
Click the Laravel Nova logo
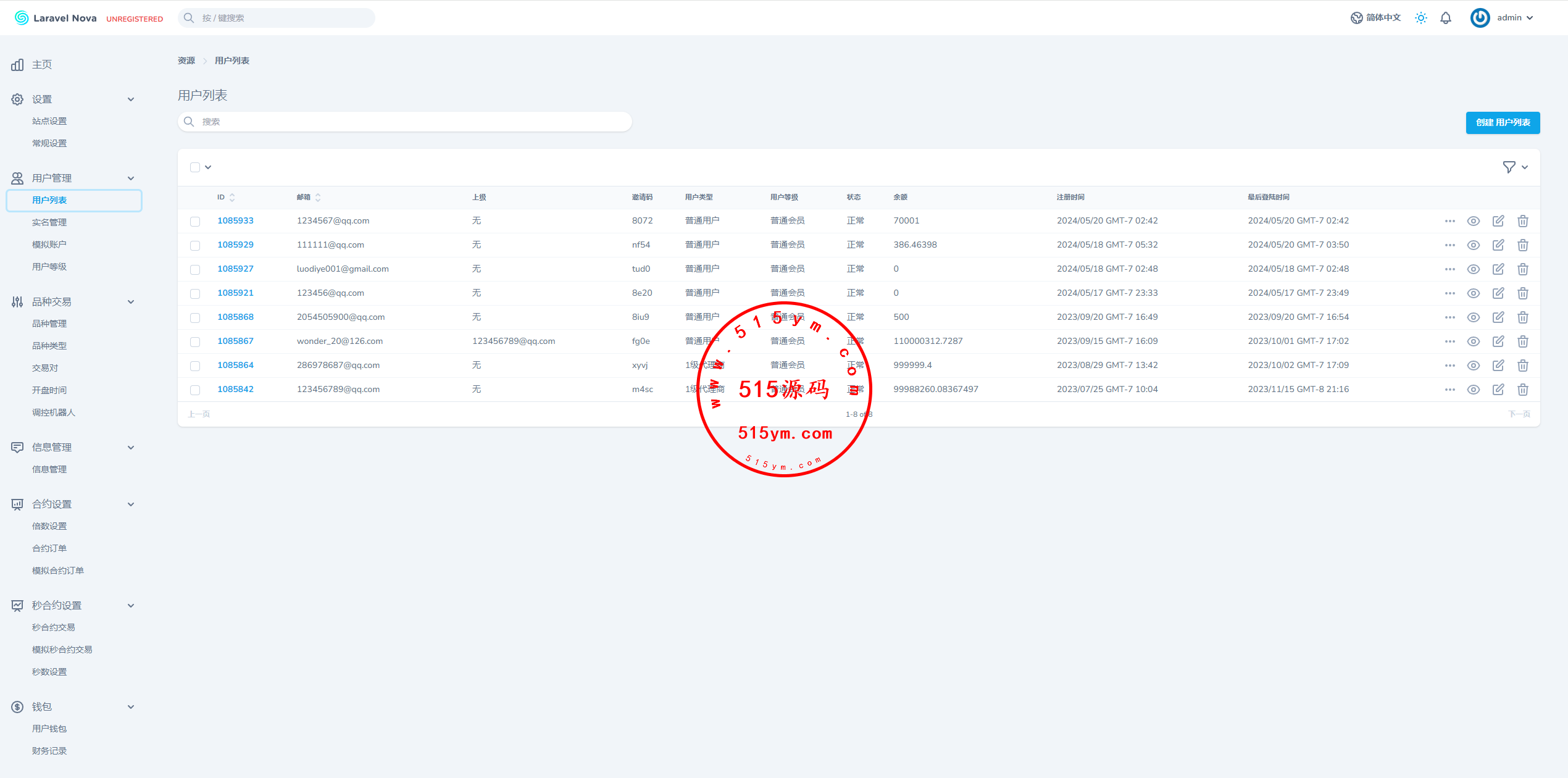tap(56, 18)
